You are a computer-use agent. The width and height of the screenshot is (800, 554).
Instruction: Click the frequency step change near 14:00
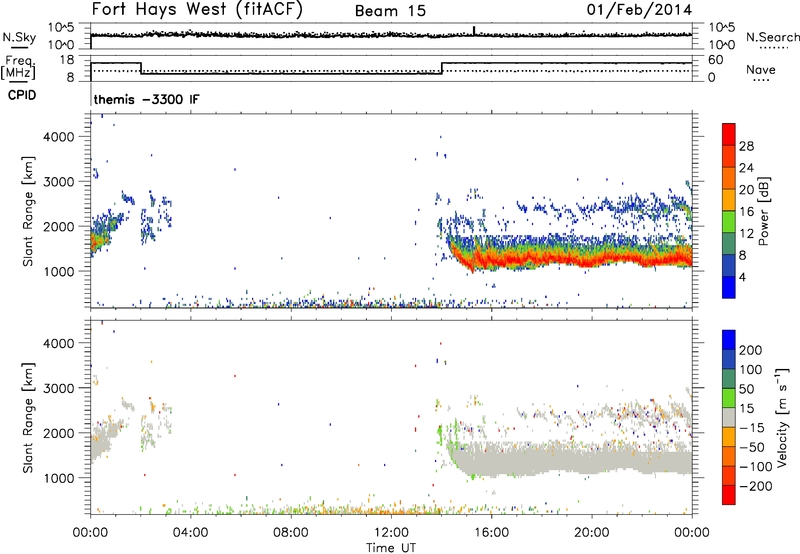click(x=442, y=68)
